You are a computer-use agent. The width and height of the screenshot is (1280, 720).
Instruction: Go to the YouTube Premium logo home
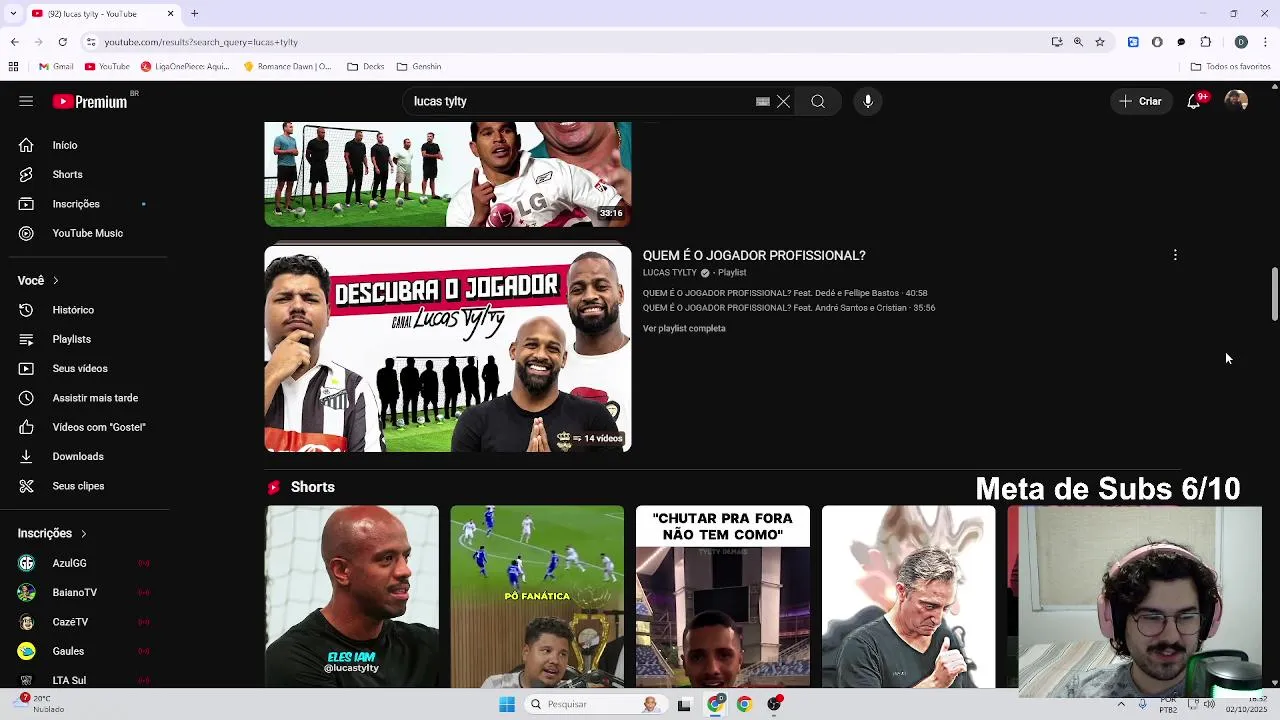point(92,101)
